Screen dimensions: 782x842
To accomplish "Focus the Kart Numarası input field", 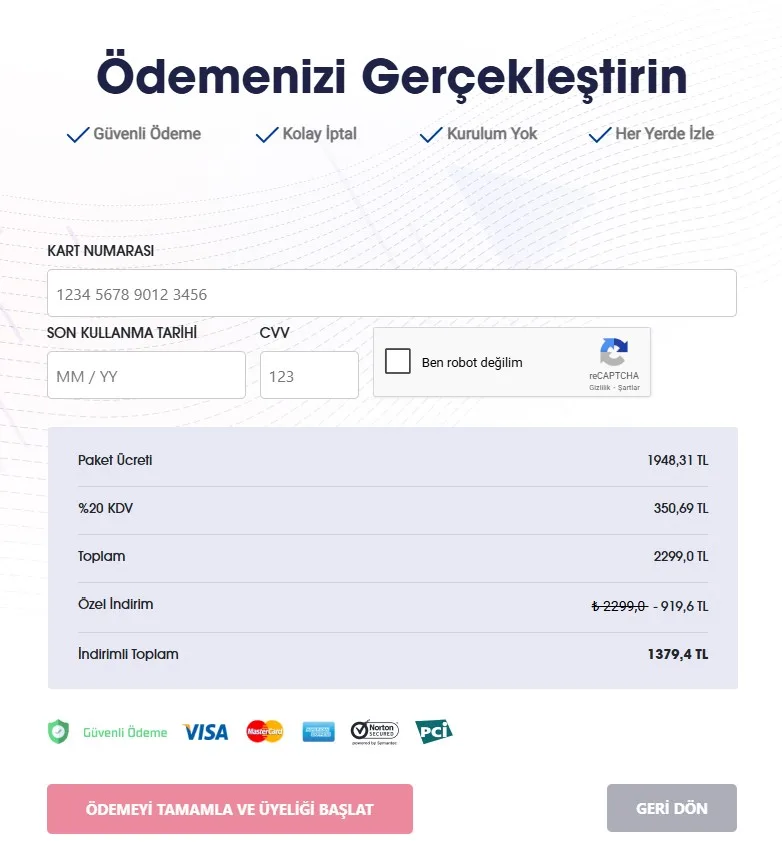I will point(391,294).
